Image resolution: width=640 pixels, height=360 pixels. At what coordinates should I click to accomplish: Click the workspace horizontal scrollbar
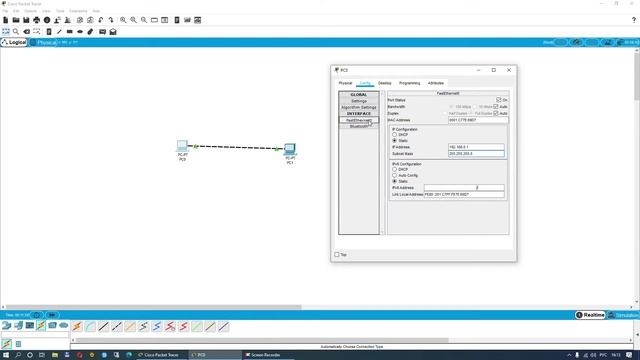coord(153,307)
